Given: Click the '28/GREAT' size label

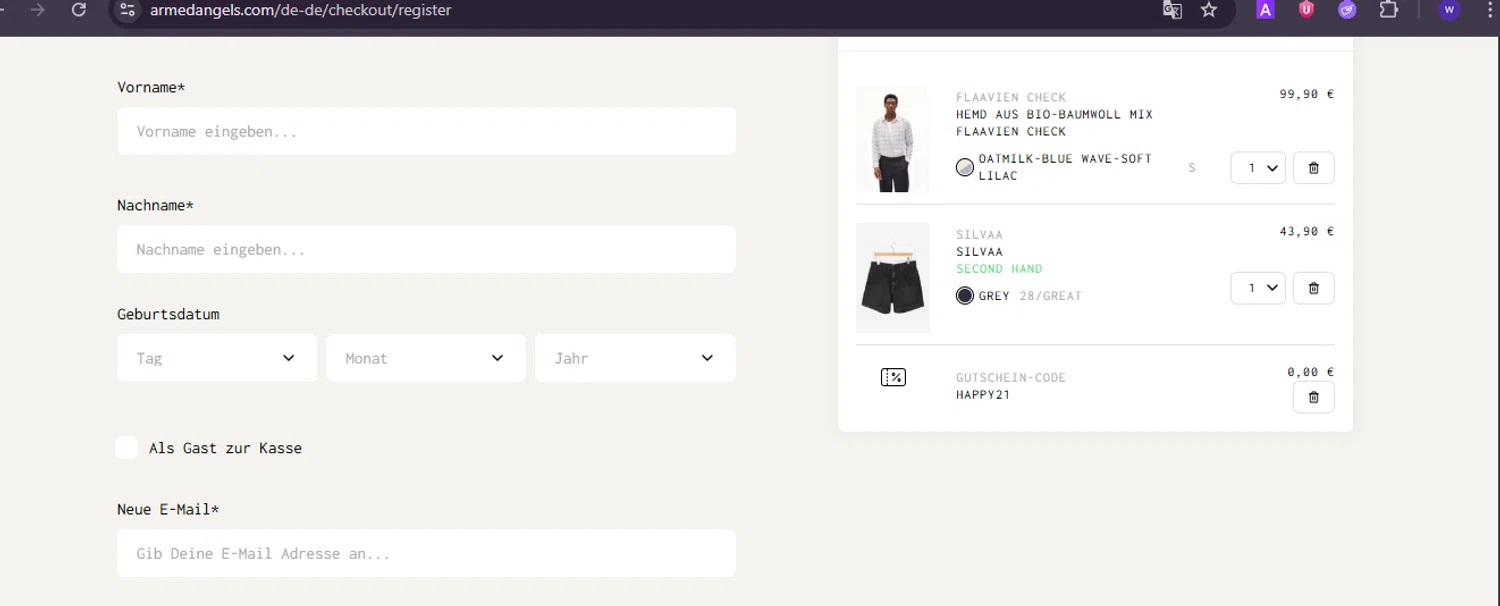Looking at the screenshot, I should click(x=1051, y=296).
